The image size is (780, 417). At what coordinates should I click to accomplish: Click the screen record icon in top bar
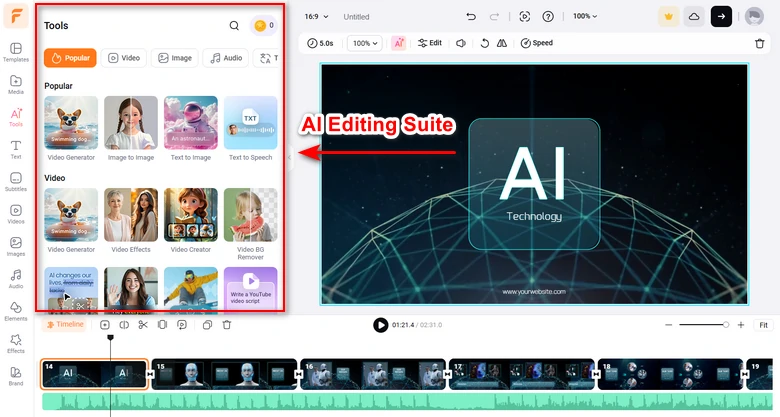point(524,16)
